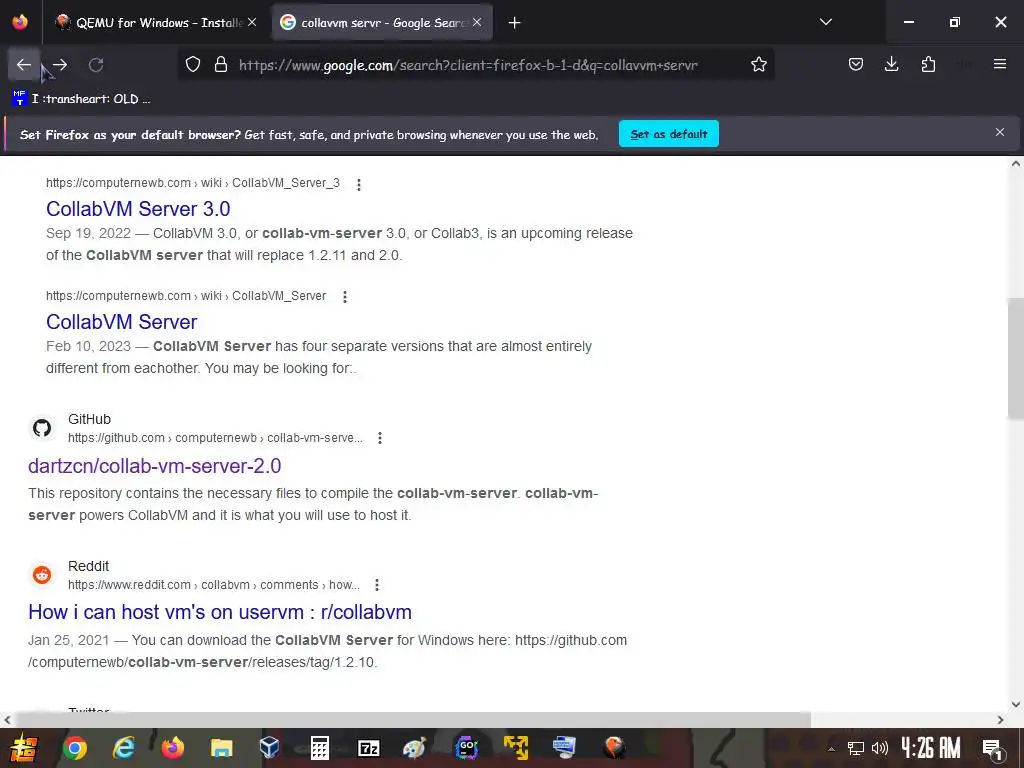
Task: Select the collavvm servr Google Search tab
Action: pyautogui.click(x=382, y=23)
